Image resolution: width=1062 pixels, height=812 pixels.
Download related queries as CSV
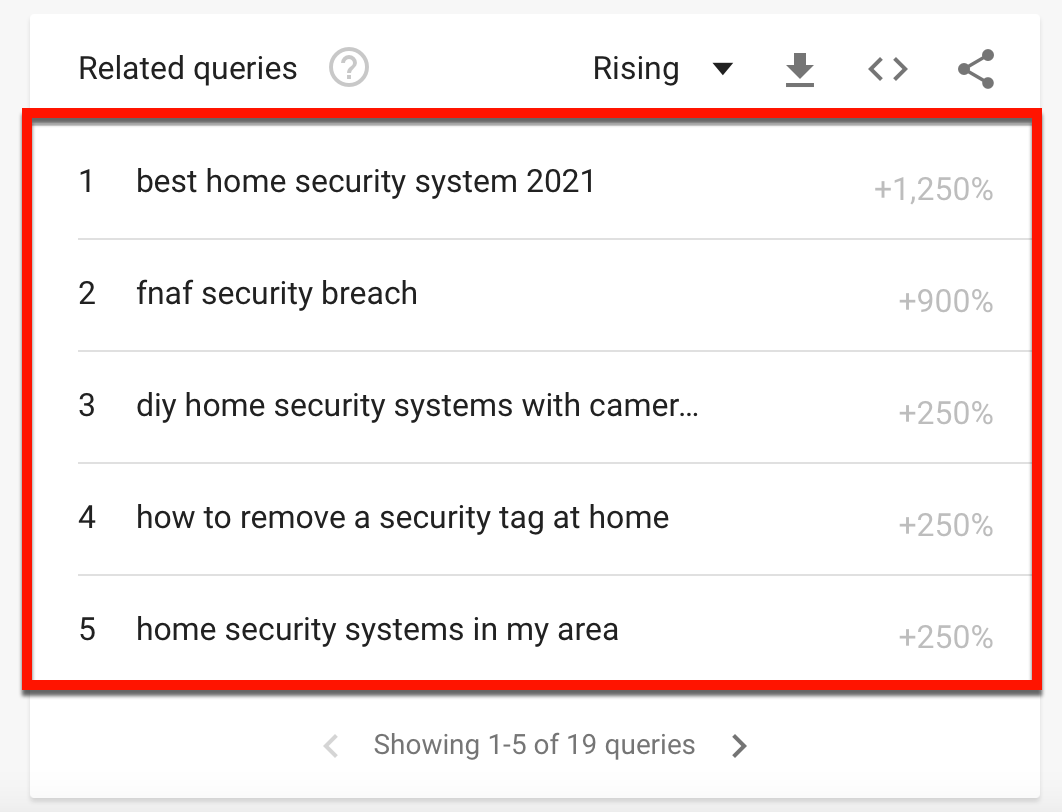pos(800,69)
